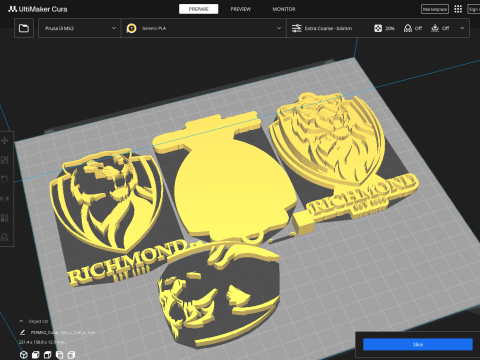480x360 pixels.
Task: Collapse the Object list chevron
Action: point(21,321)
